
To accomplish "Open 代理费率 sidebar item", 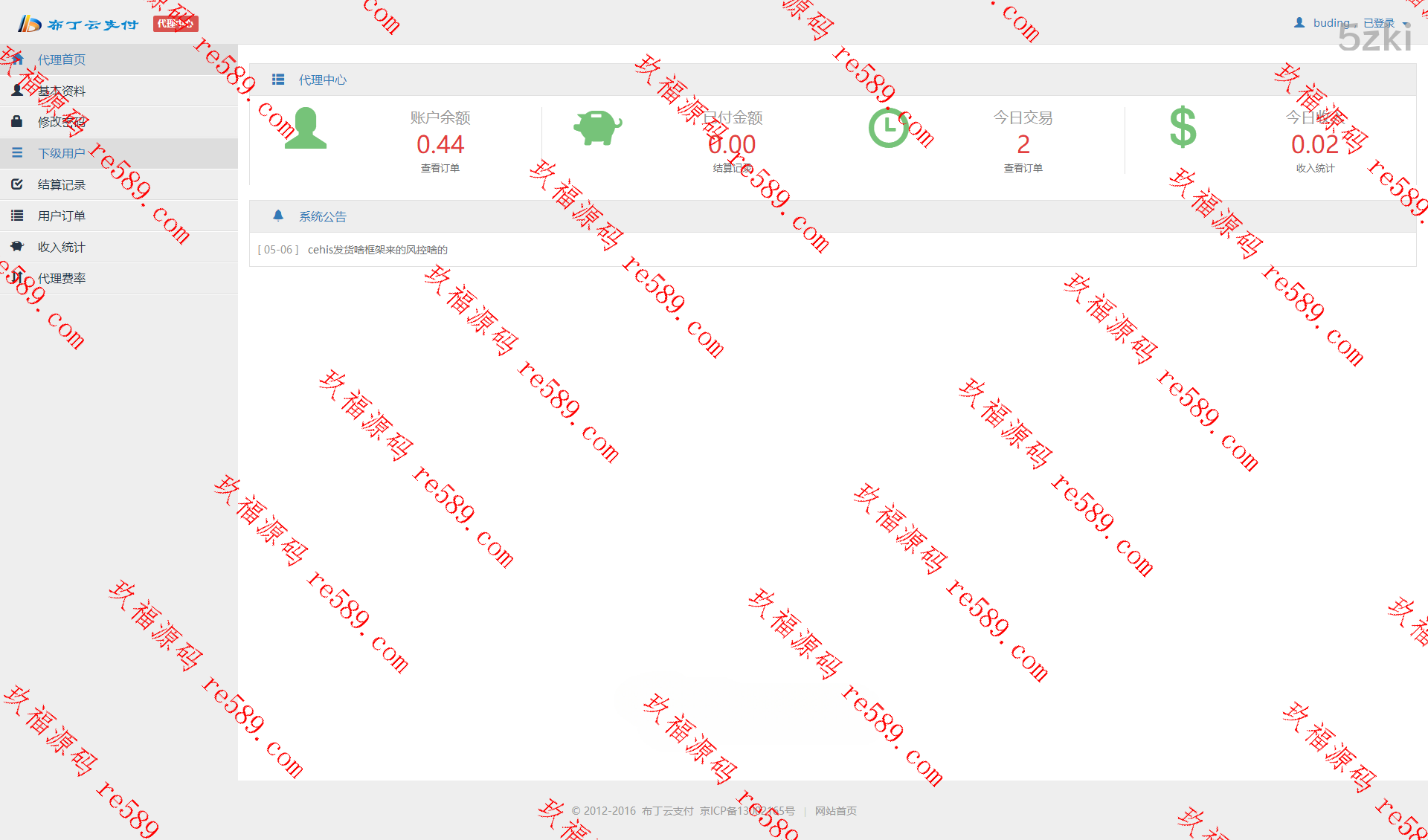I will click(x=62, y=278).
